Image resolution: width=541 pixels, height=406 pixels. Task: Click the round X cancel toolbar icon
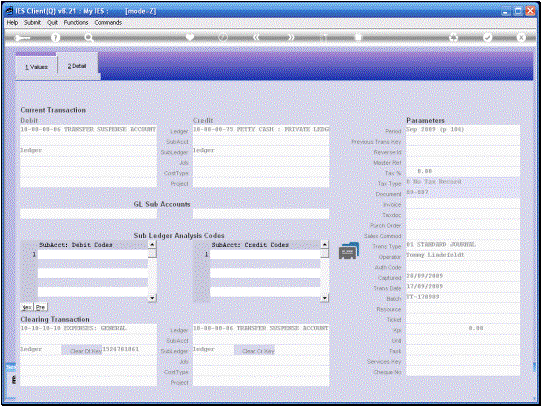tap(521, 37)
